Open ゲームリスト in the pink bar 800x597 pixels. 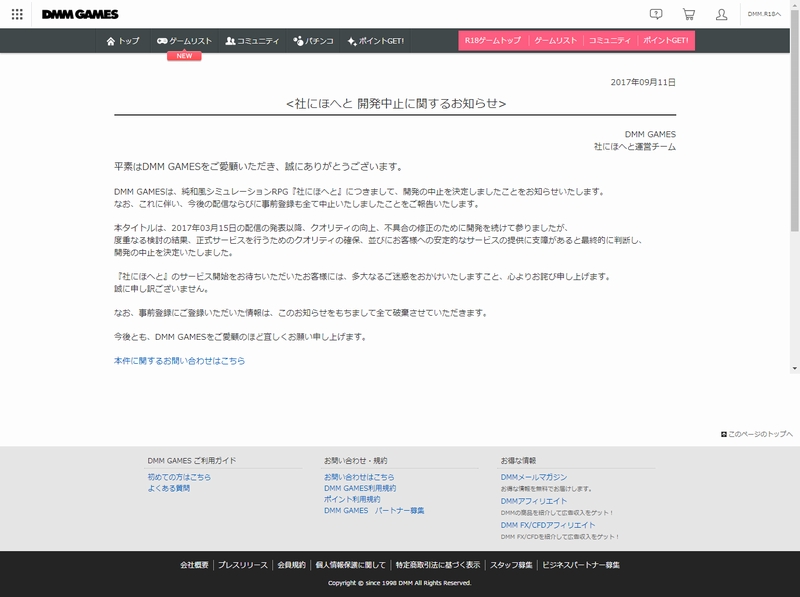pos(556,40)
